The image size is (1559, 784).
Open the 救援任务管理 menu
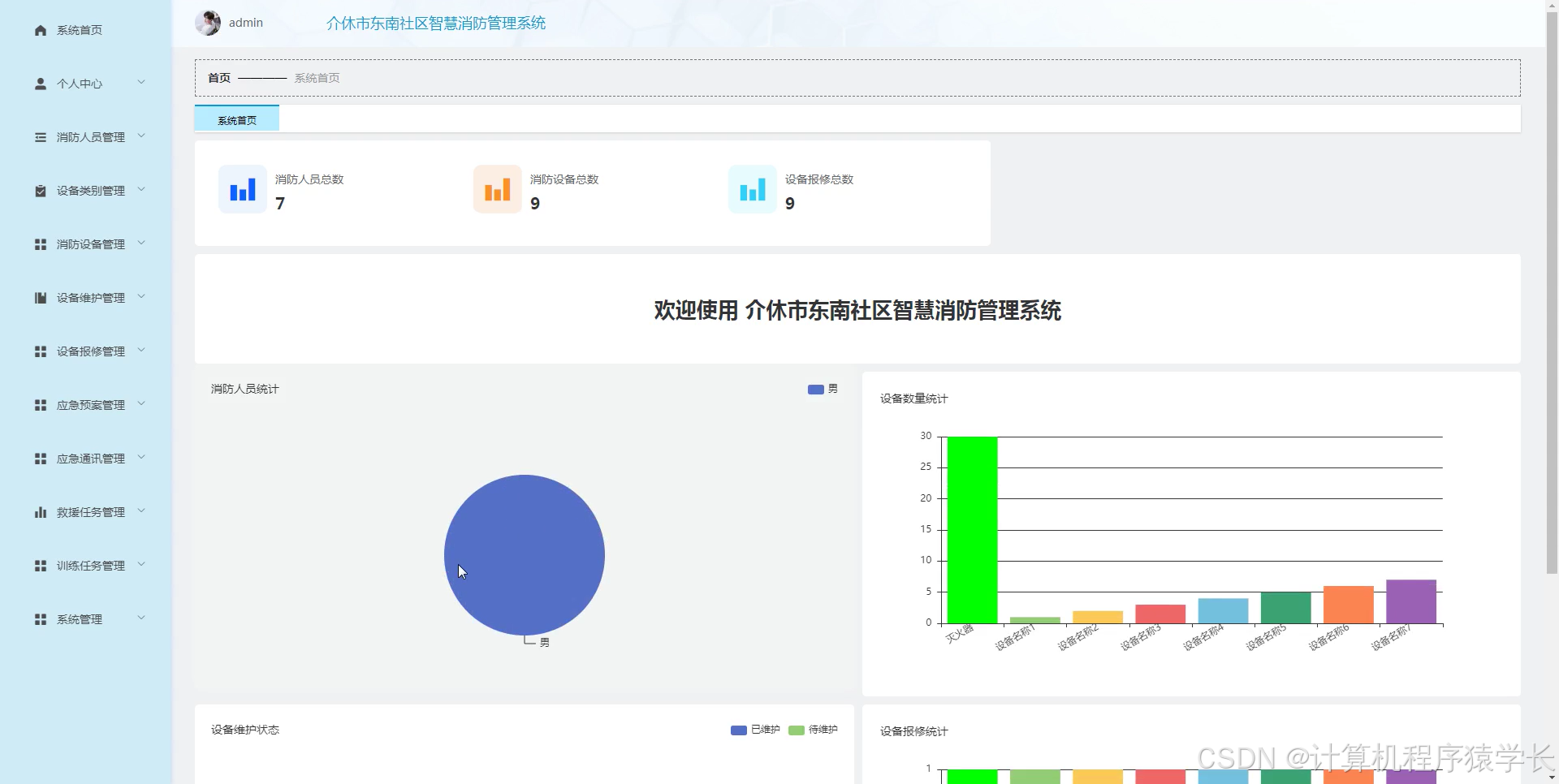point(86,512)
